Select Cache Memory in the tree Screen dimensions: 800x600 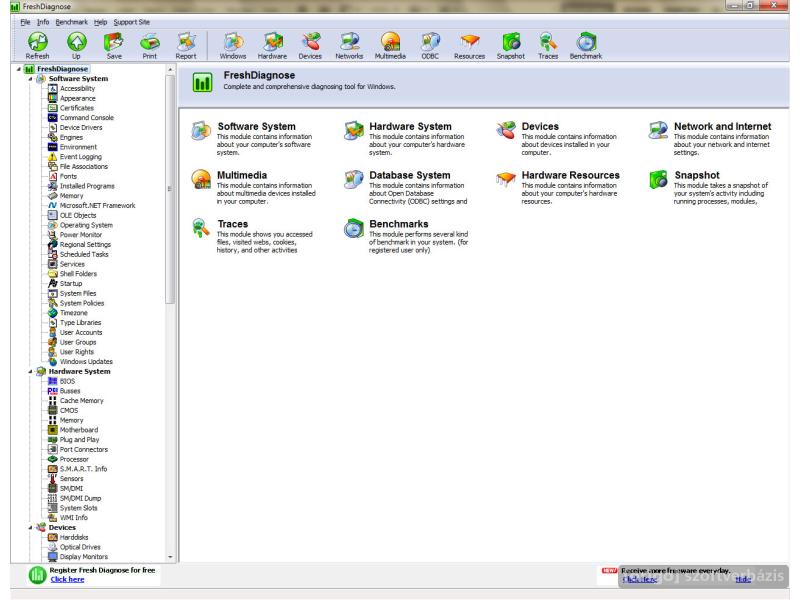click(82, 401)
